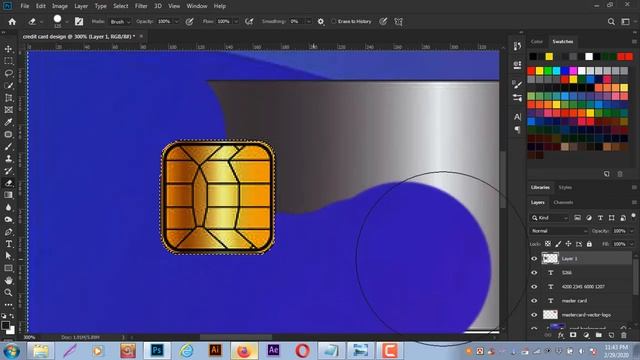This screenshot has width=640, height=360.
Task: Hide the master card text layer
Action: 534,301
